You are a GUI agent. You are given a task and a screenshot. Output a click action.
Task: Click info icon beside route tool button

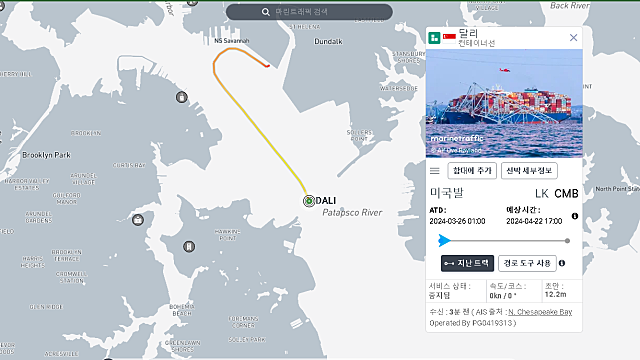[x=562, y=263]
